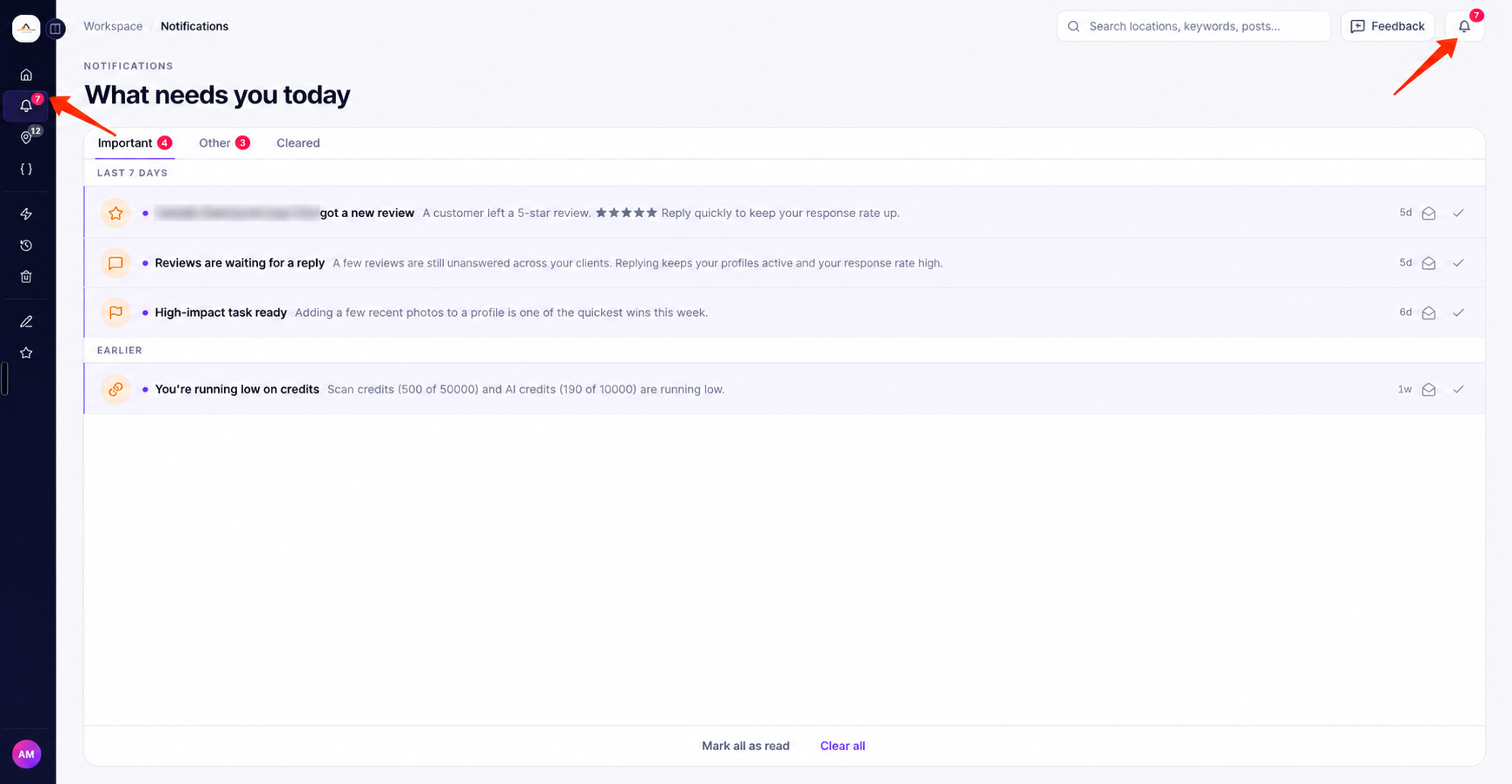
Task: Toggle the sidebar collapse panel icon
Action: pyautogui.click(x=56, y=29)
